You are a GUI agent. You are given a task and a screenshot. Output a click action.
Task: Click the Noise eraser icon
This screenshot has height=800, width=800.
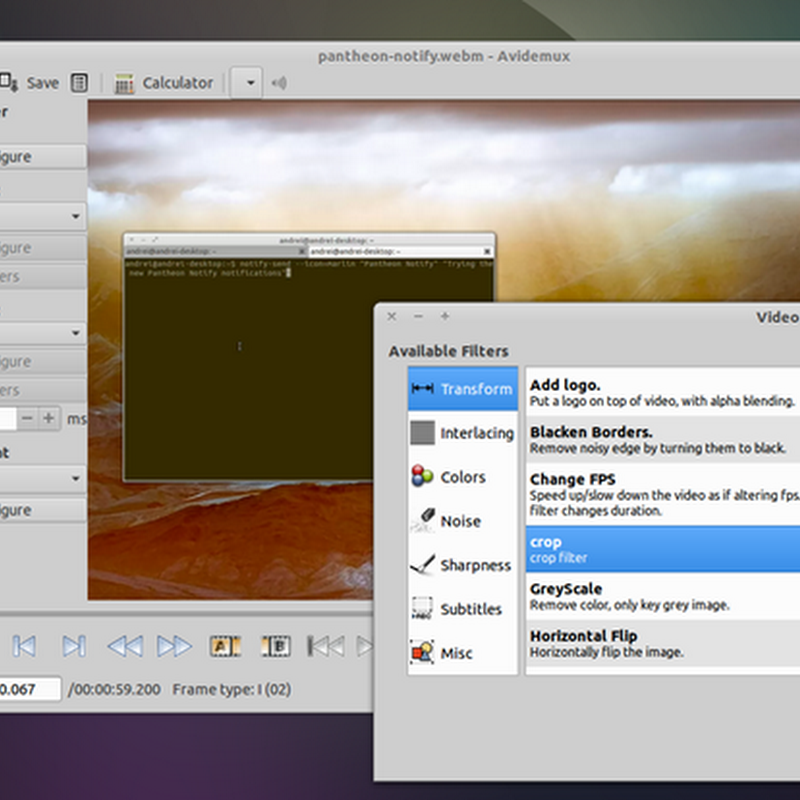pyautogui.click(x=422, y=520)
